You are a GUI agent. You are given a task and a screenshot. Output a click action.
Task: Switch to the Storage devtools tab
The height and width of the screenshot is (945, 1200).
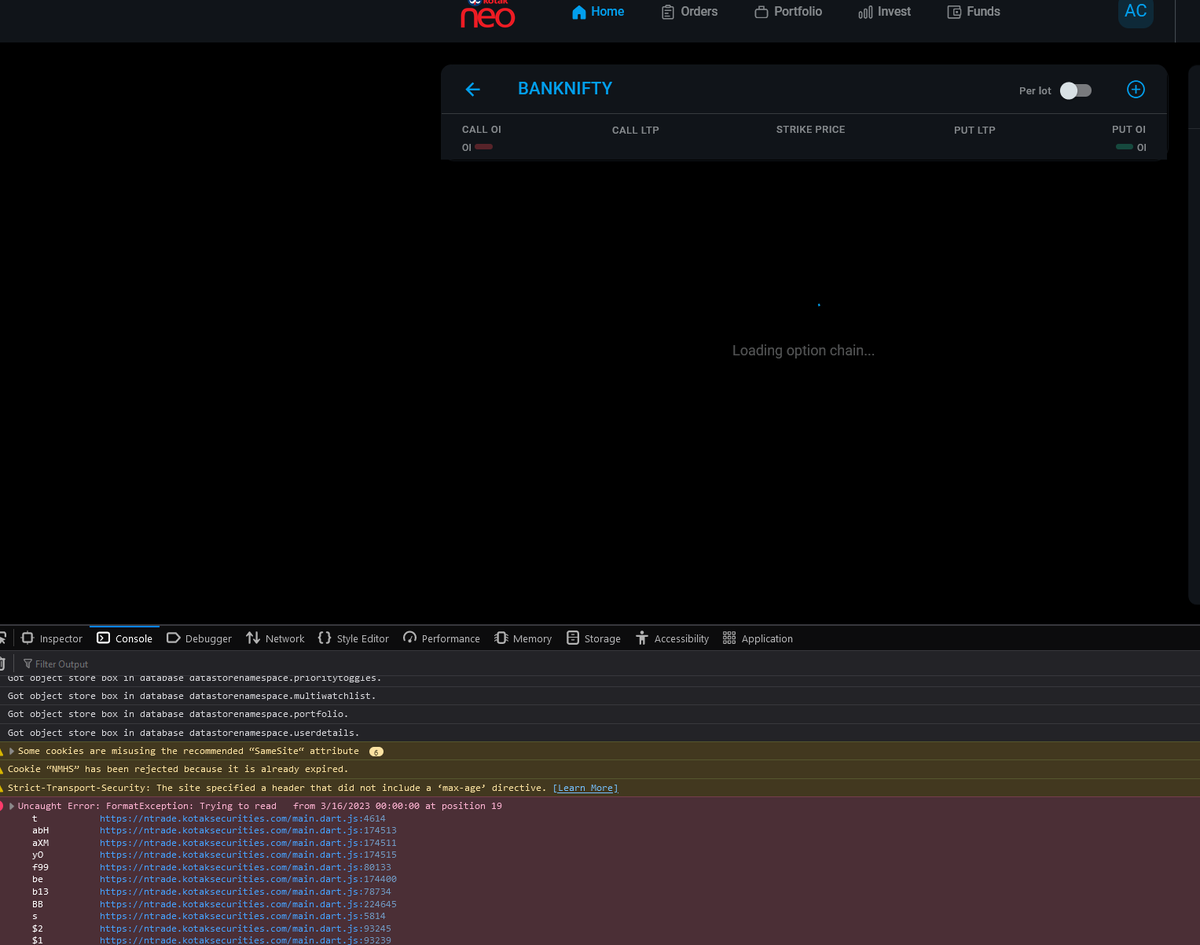click(x=593, y=638)
